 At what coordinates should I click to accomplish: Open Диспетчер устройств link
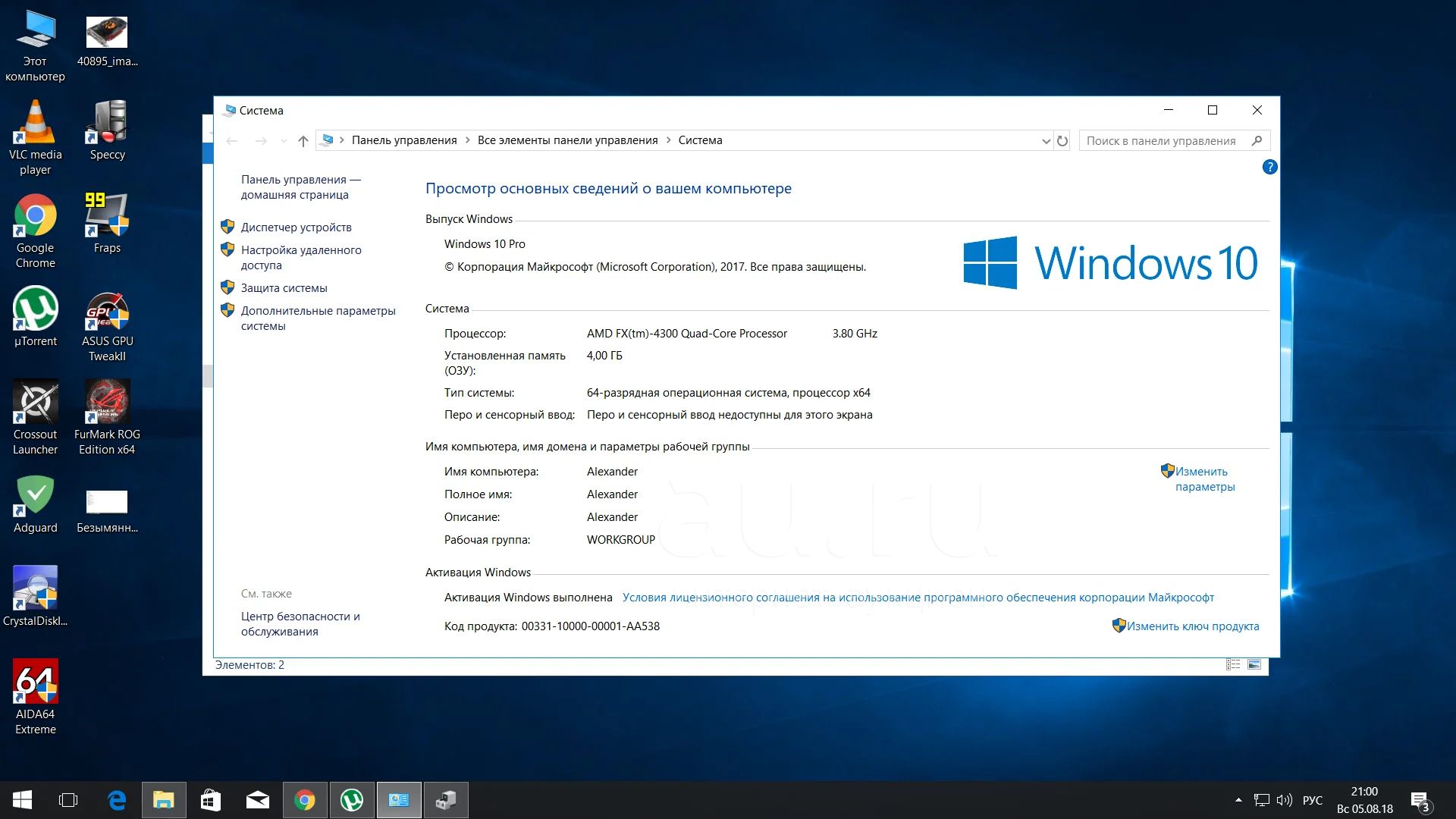pos(296,227)
